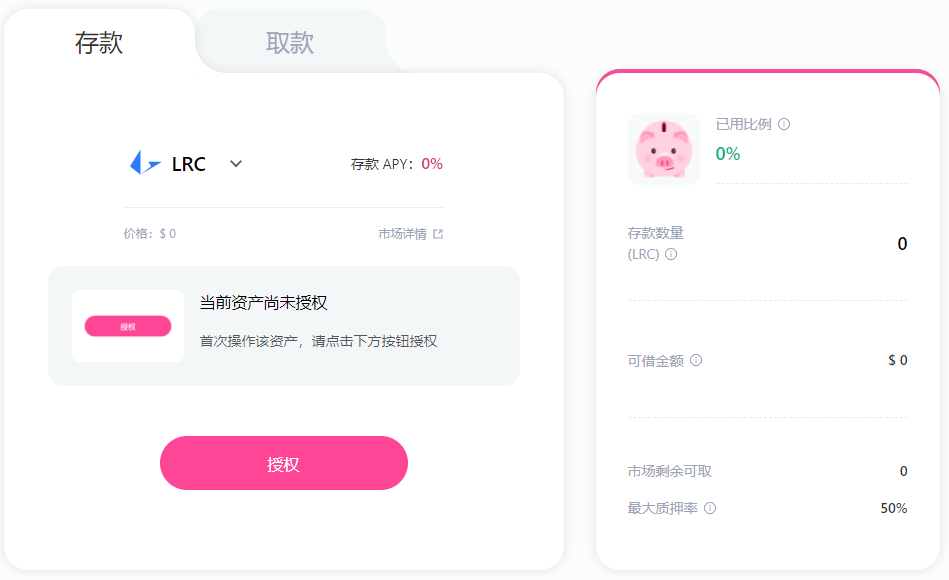Image resolution: width=949 pixels, height=580 pixels.
Task: Click the green 0% used ratio value
Action: (728, 154)
